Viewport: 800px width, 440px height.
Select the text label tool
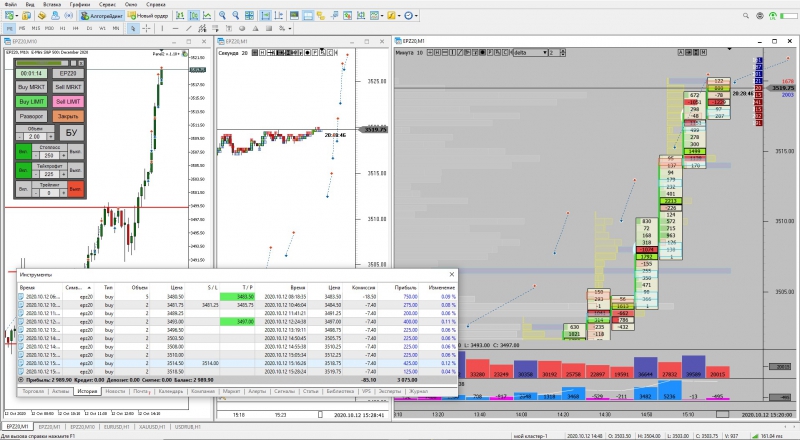click(229, 29)
